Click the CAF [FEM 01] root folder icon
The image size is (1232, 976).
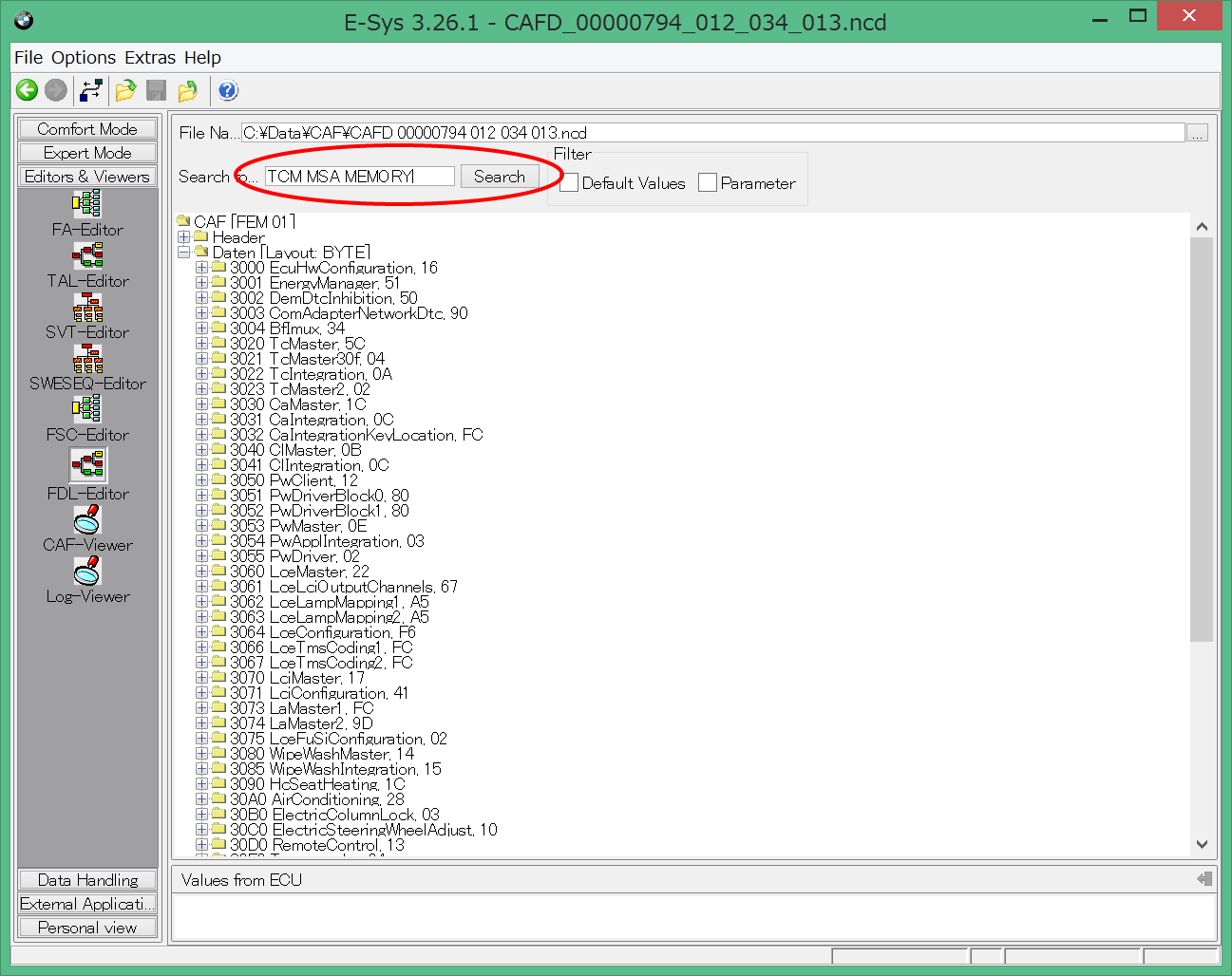[x=184, y=221]
